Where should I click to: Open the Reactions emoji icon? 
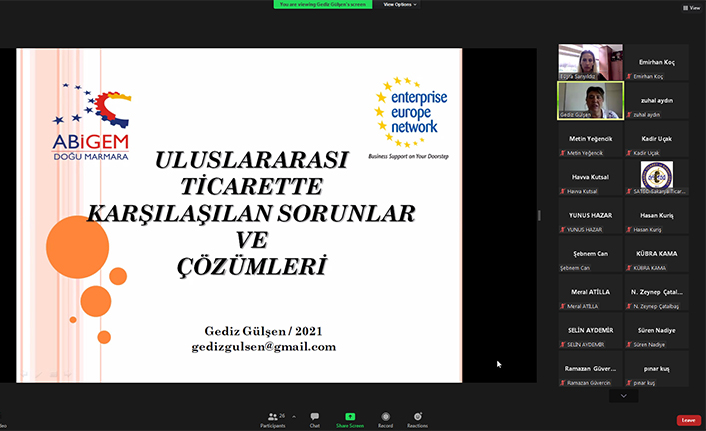click(418, 416)
